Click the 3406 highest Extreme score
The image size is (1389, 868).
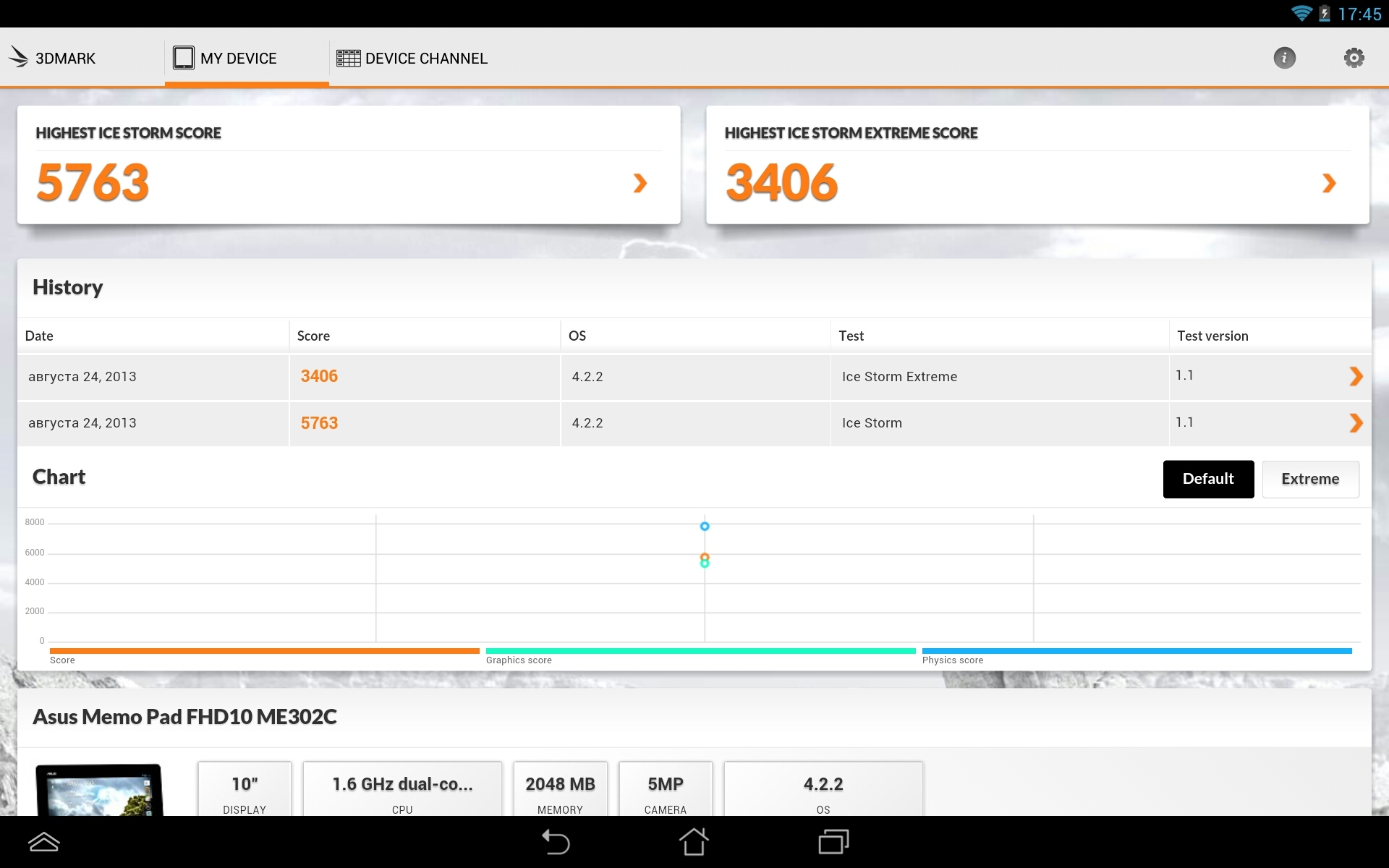[x=781, y=182]
